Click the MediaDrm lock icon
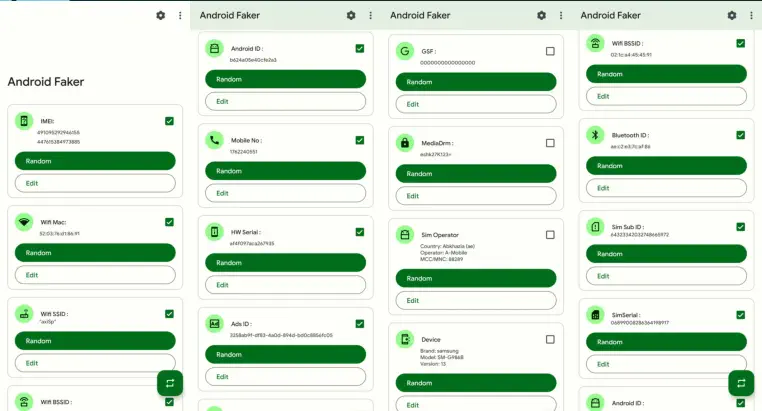The image size is (762, 411). pyautogui.click(x=404, y=143)
